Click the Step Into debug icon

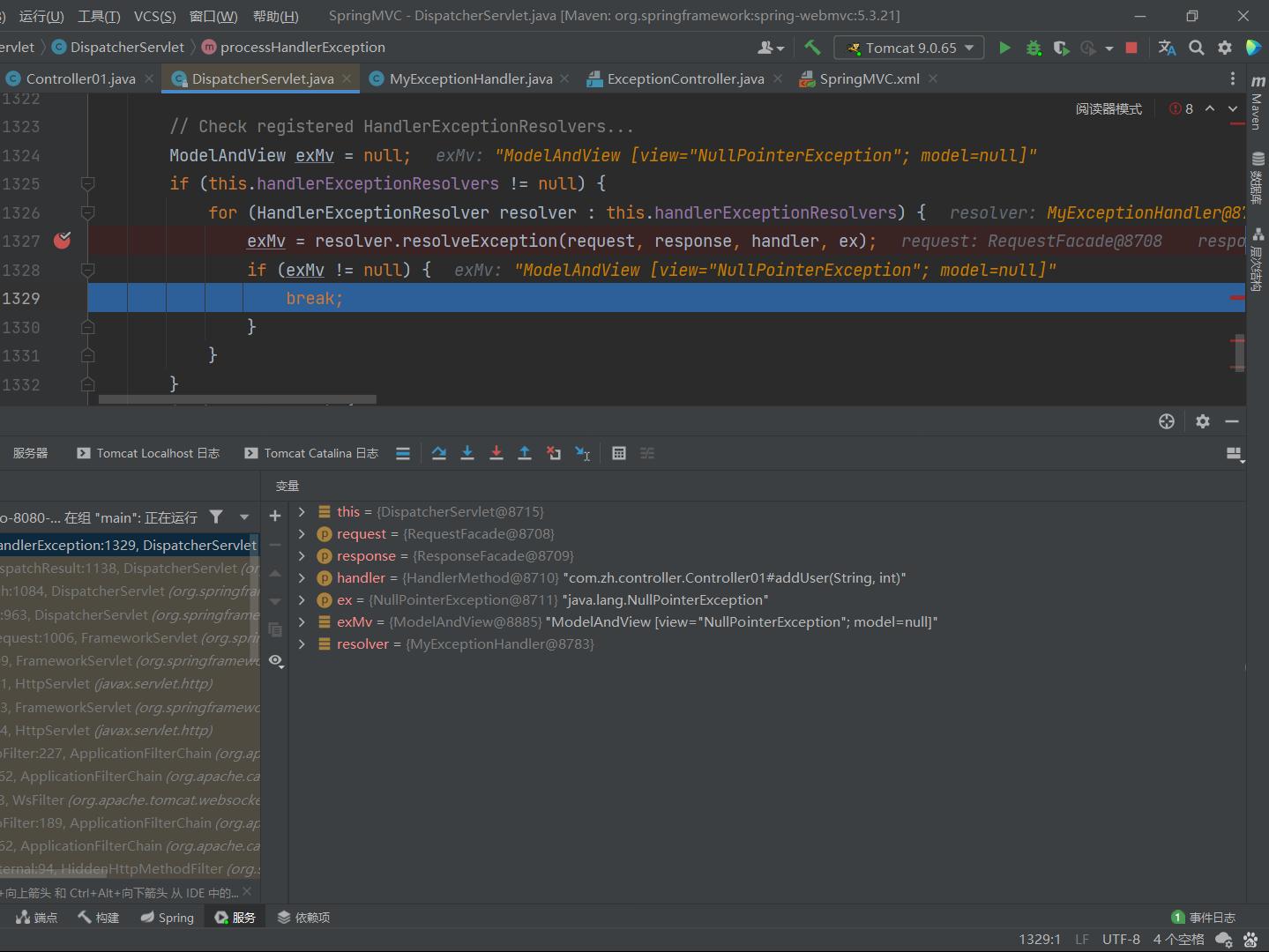point(467,453)
